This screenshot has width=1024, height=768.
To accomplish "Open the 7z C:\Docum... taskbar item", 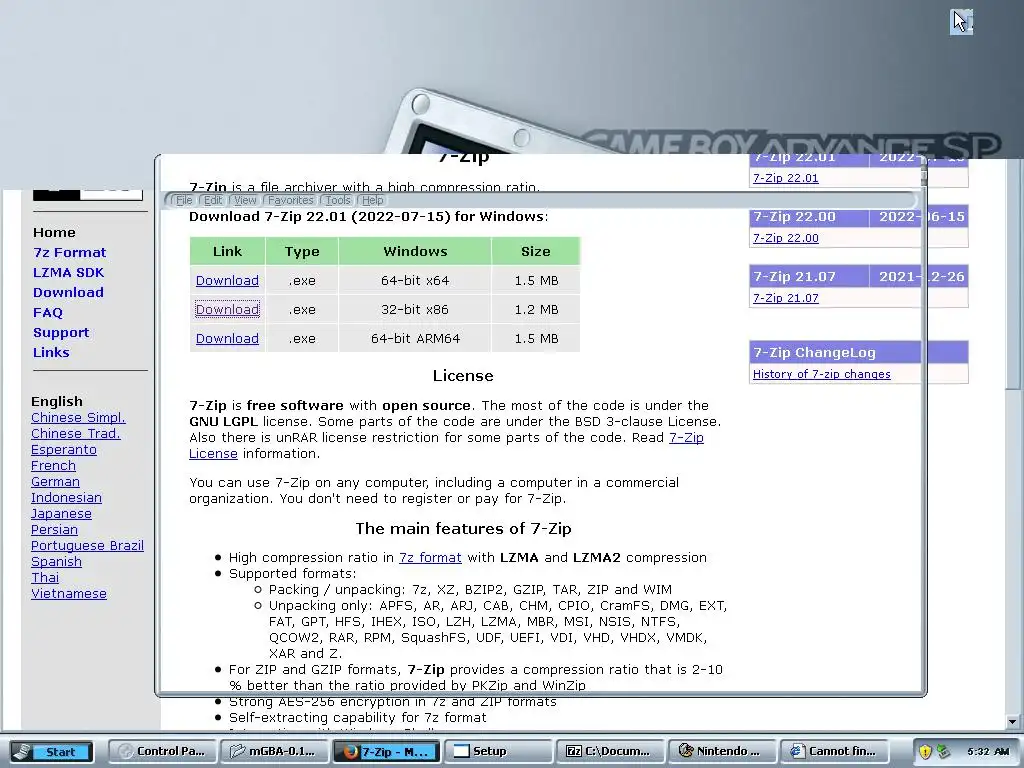I will pos(610,751).
